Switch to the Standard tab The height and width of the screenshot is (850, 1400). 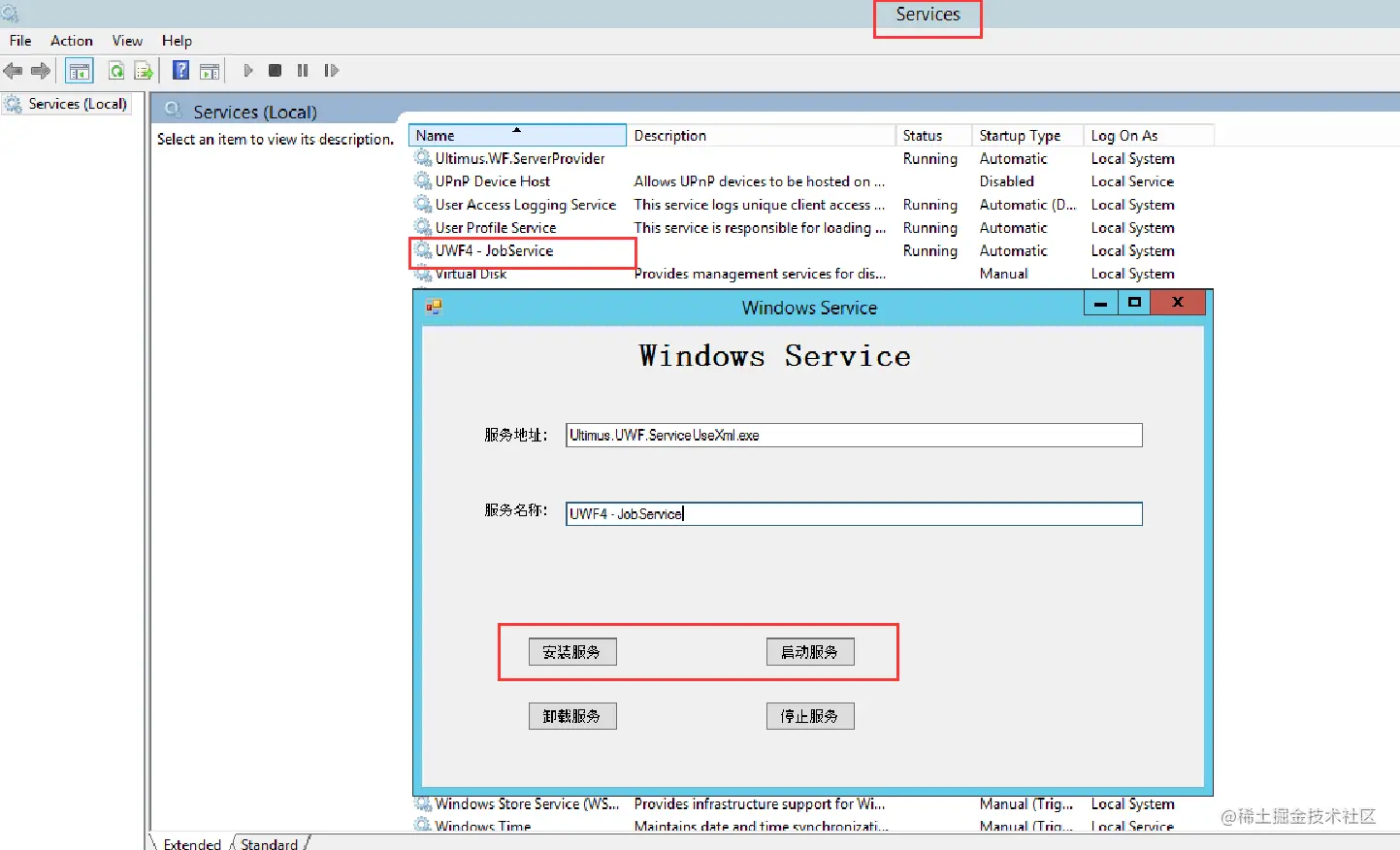pyautogui.click(x=270, y=843)
